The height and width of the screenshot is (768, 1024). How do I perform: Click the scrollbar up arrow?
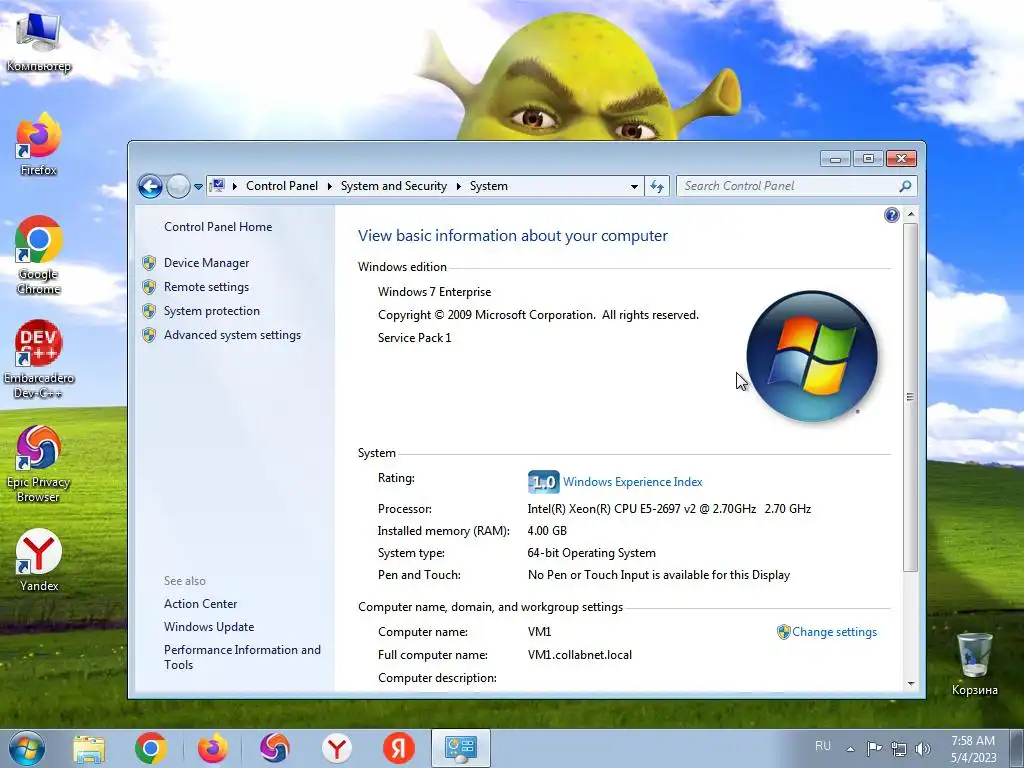tap(910, 214)
